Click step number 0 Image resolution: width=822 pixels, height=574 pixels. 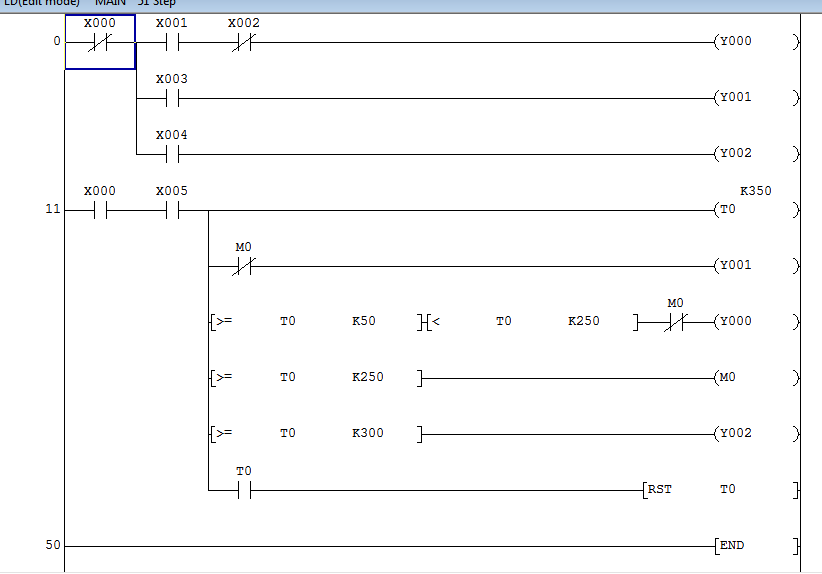[57, 41]
